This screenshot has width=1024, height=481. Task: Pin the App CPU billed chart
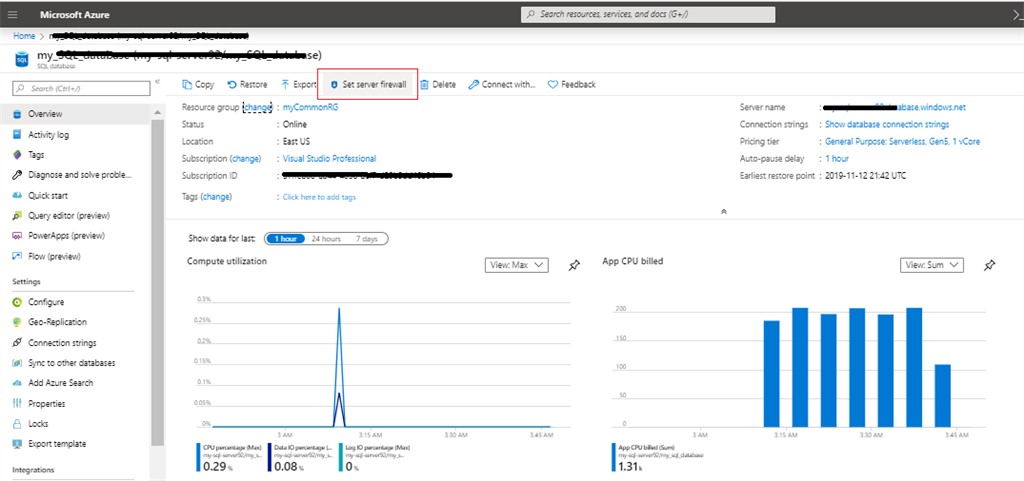[990, 265]
